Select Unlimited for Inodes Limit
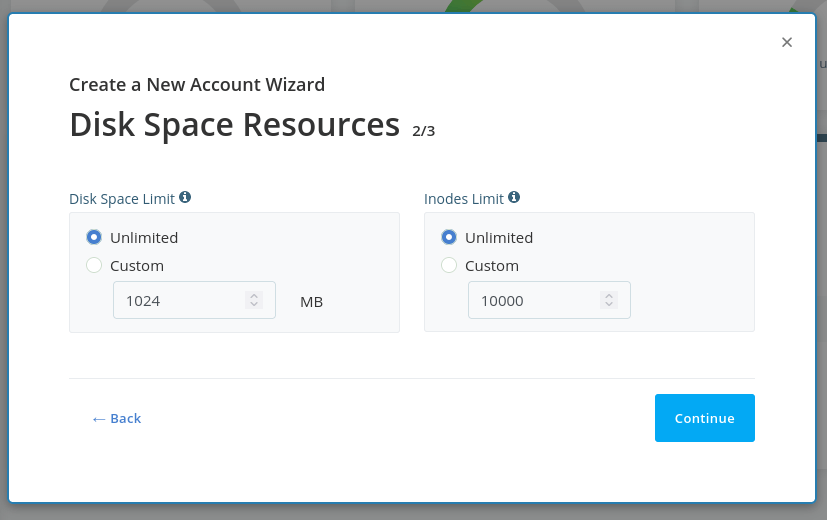827x520 pixels. (449, 238)
